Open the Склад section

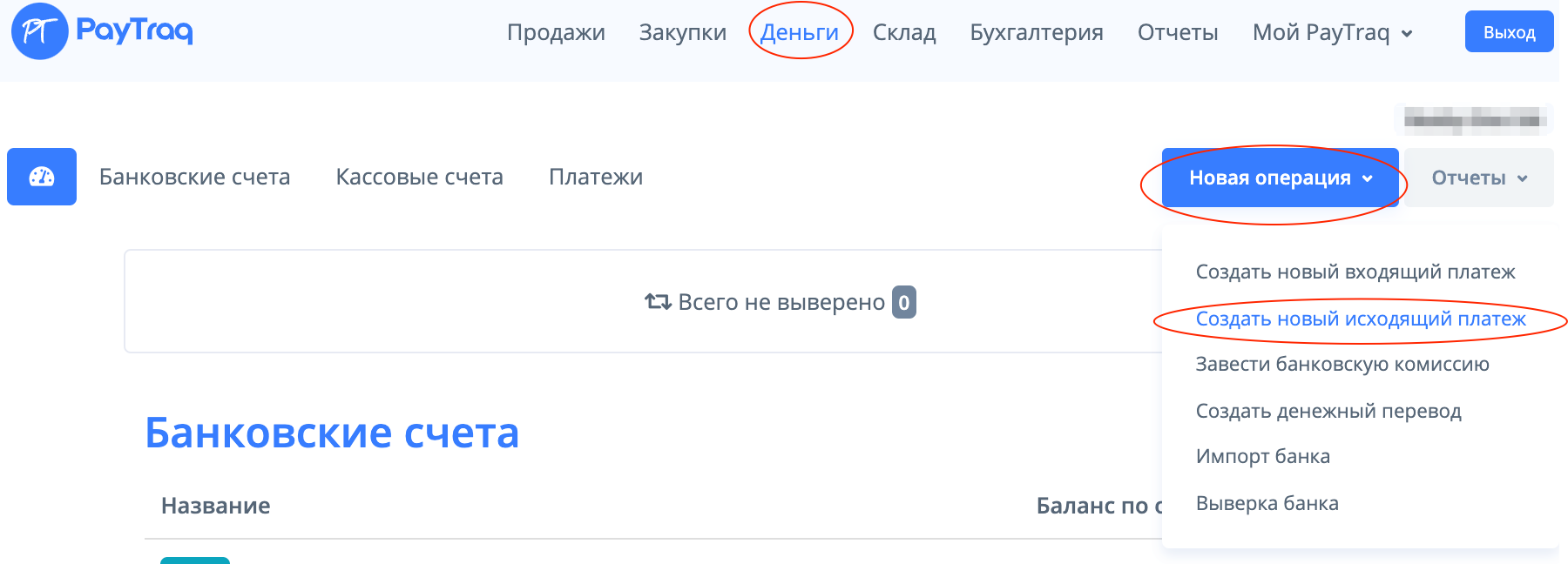tap(904, 33)
